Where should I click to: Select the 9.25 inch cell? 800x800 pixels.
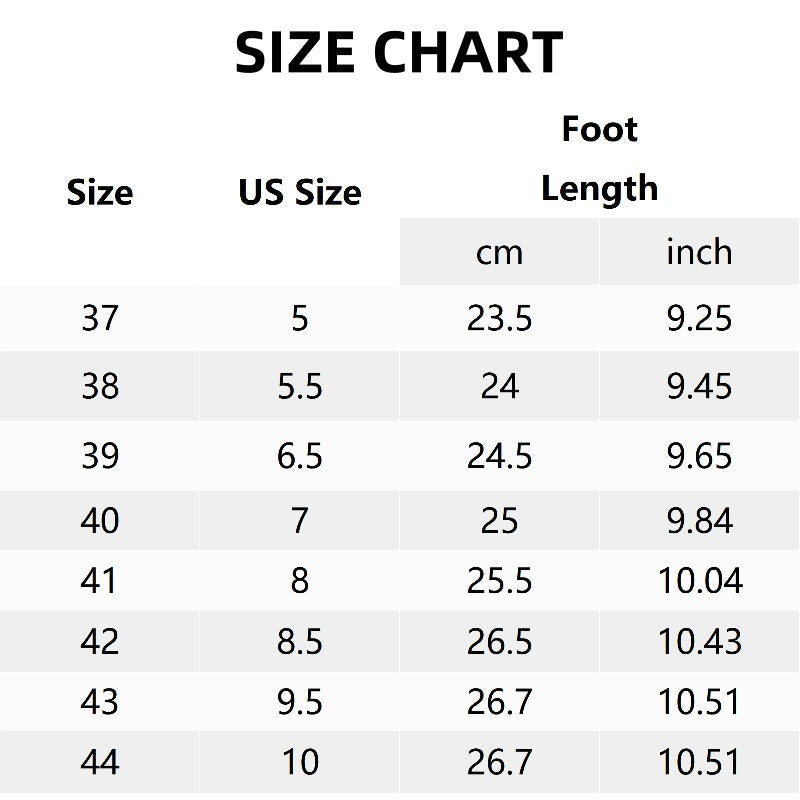pyautogui.click(x=699, y=319)
